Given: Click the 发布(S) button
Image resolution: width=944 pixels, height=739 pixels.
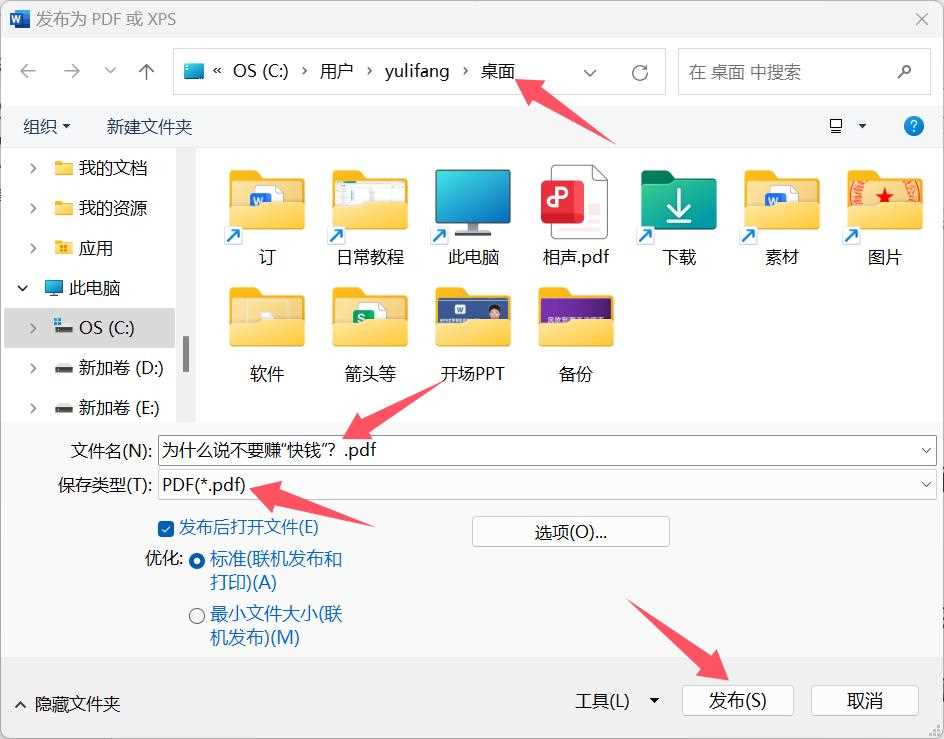Looking at the screenshot, I should coord(737,700).
